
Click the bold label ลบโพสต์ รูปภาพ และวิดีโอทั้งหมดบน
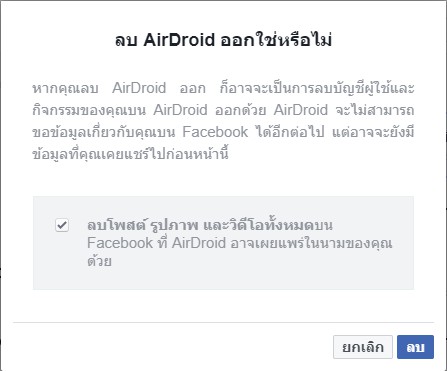210,225
